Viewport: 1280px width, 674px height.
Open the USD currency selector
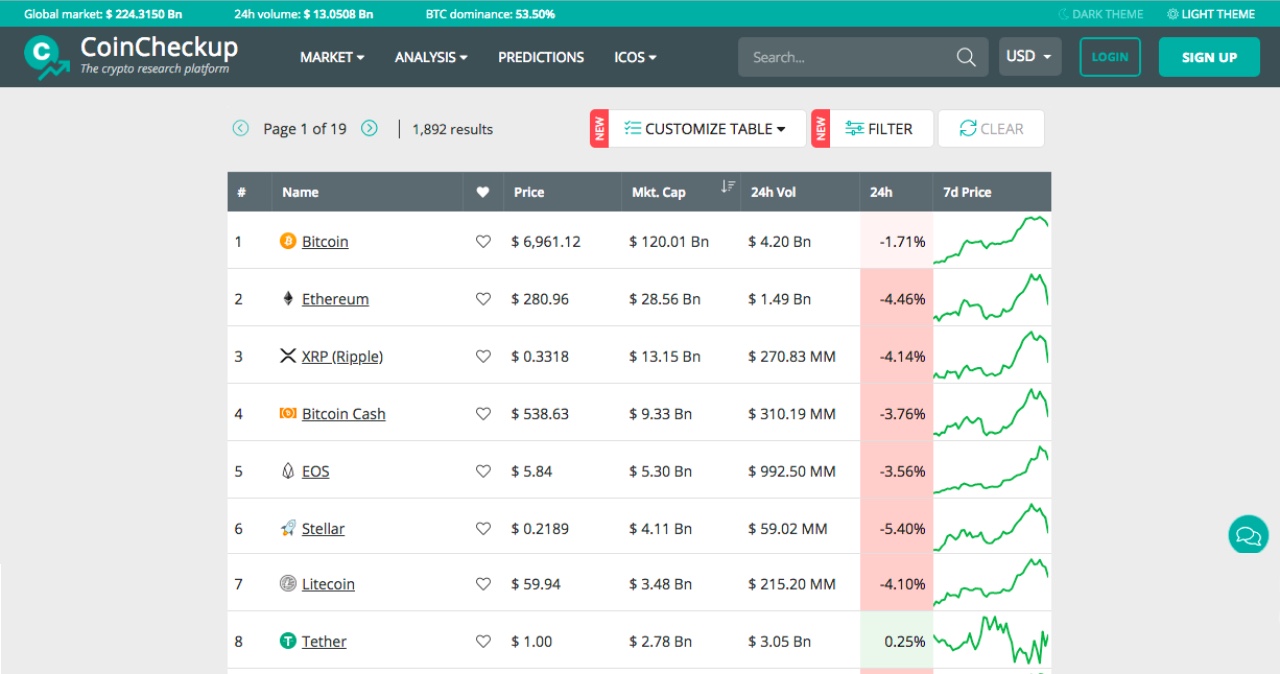pos(1030,57)
